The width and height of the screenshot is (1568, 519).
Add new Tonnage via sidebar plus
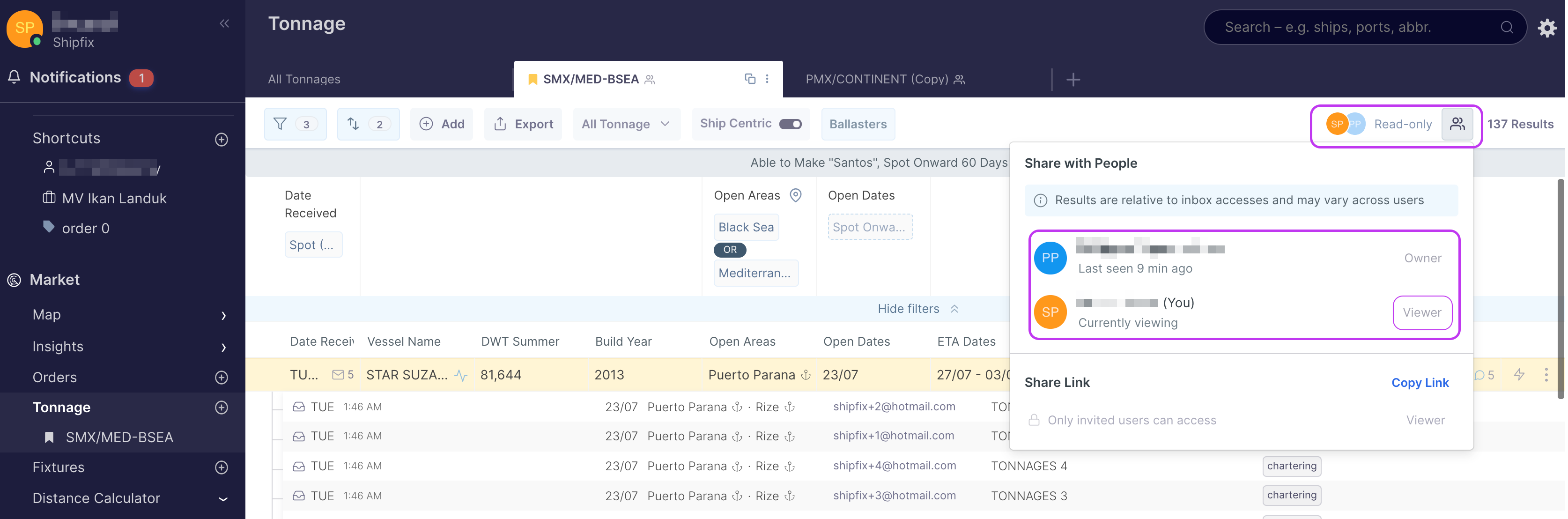point(222,407)
